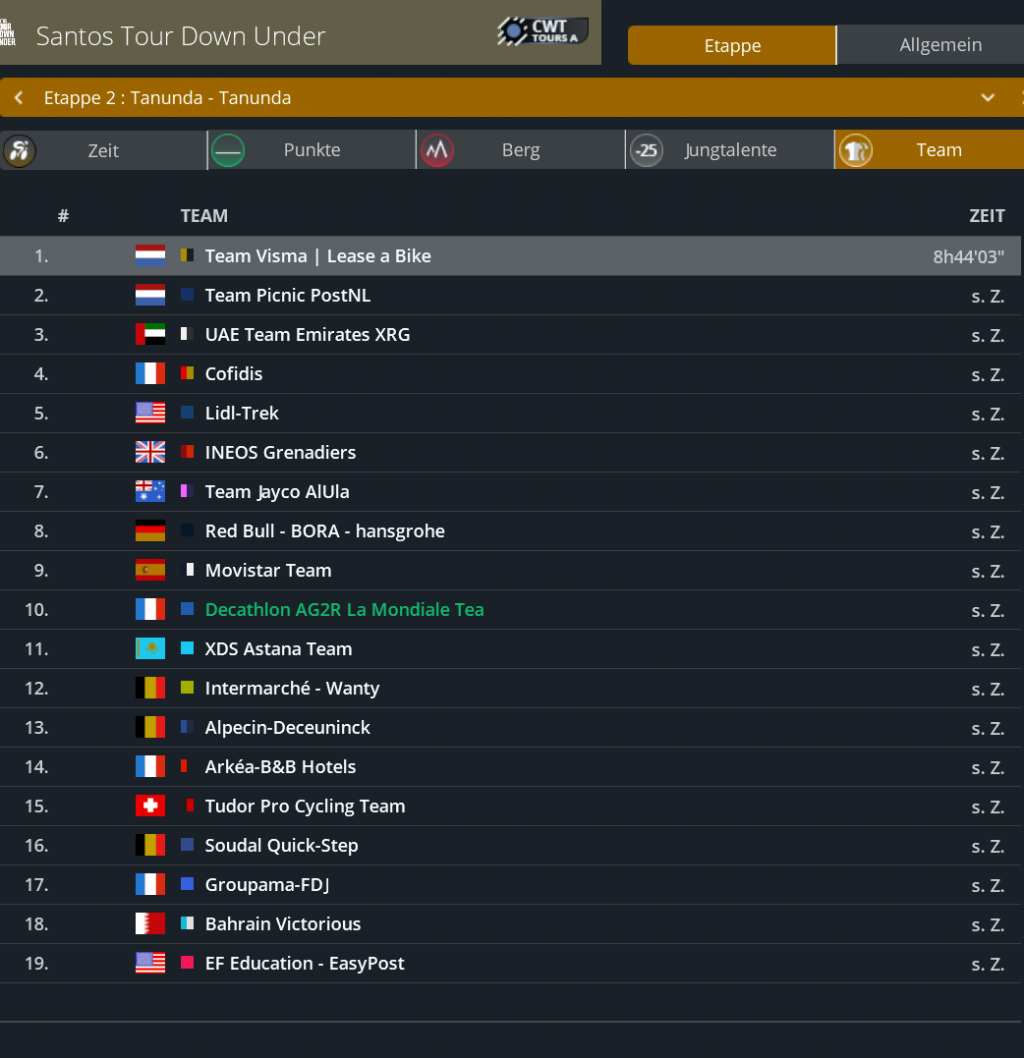The width and height of the screenshot is (1024, 1058).
Task: Click the Team jersey icon
Action: coord(855,151)
